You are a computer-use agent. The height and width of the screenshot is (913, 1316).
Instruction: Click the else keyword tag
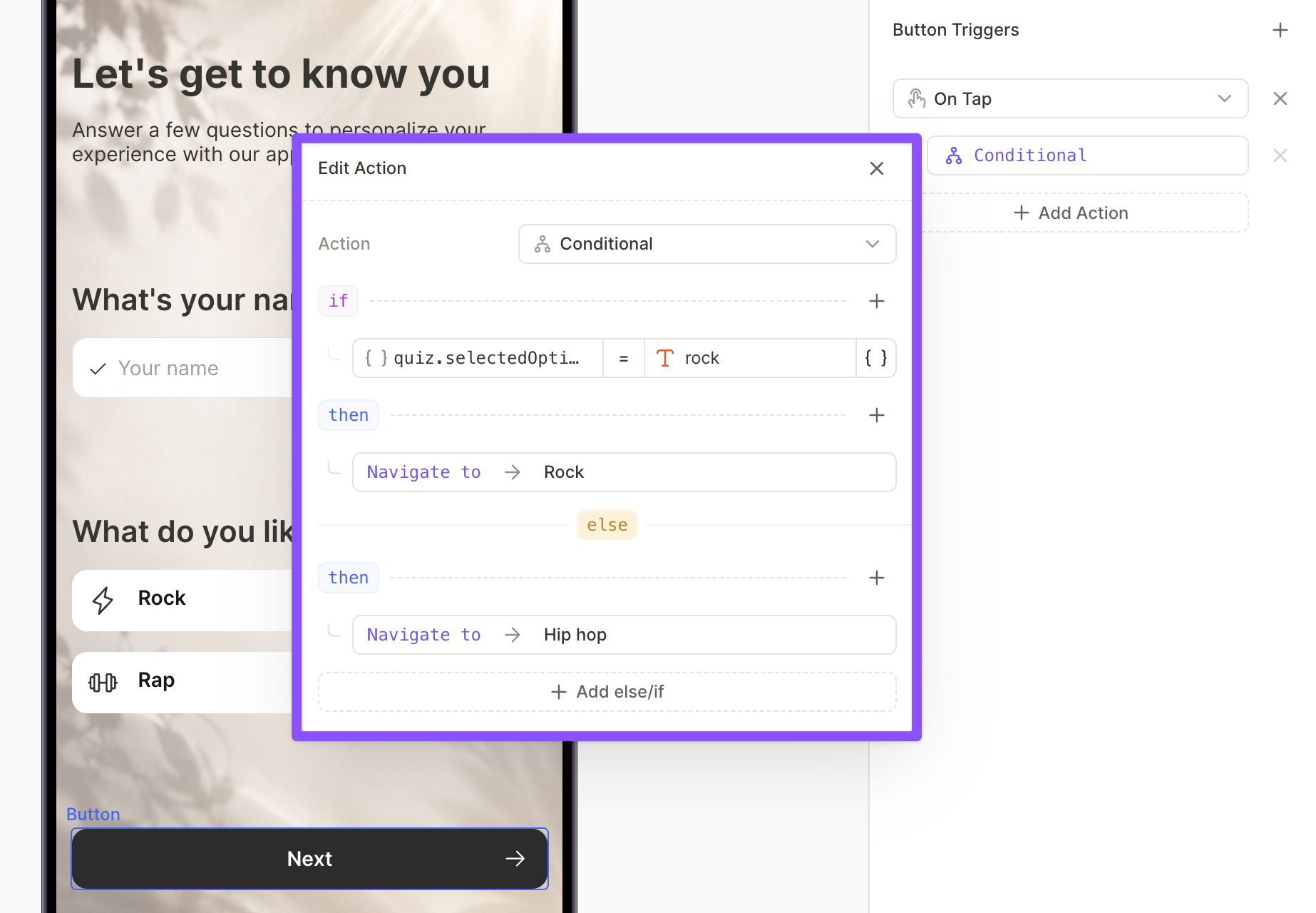click(x=607, y=525)
